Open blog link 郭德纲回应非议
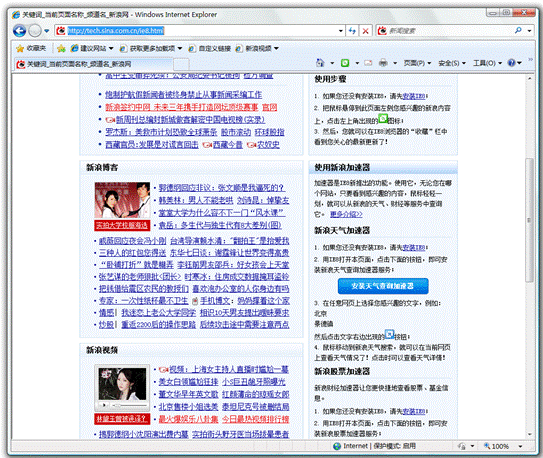543x458 pixels. (222, 188)
